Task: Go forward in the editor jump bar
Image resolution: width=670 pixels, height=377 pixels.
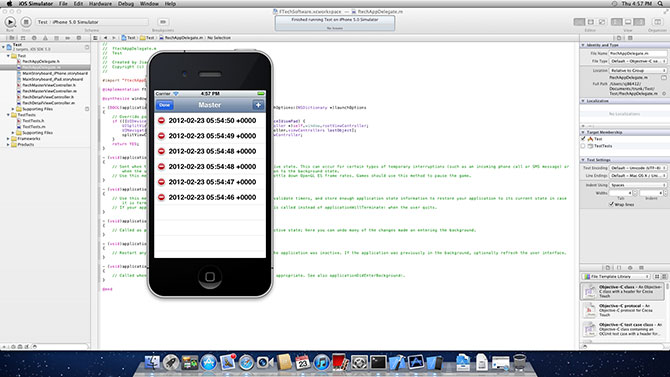Action: pyautogui.click(x=114, y=38)
